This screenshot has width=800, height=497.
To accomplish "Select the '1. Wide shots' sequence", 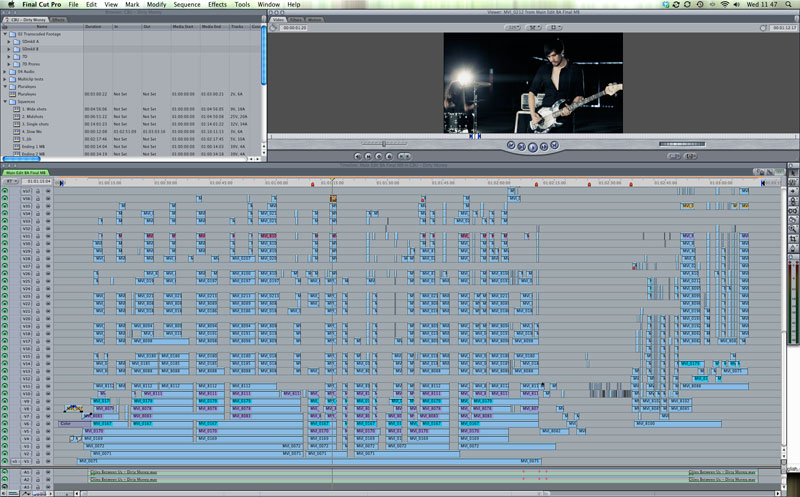I will pyautogui.click(x=34, y=109).
